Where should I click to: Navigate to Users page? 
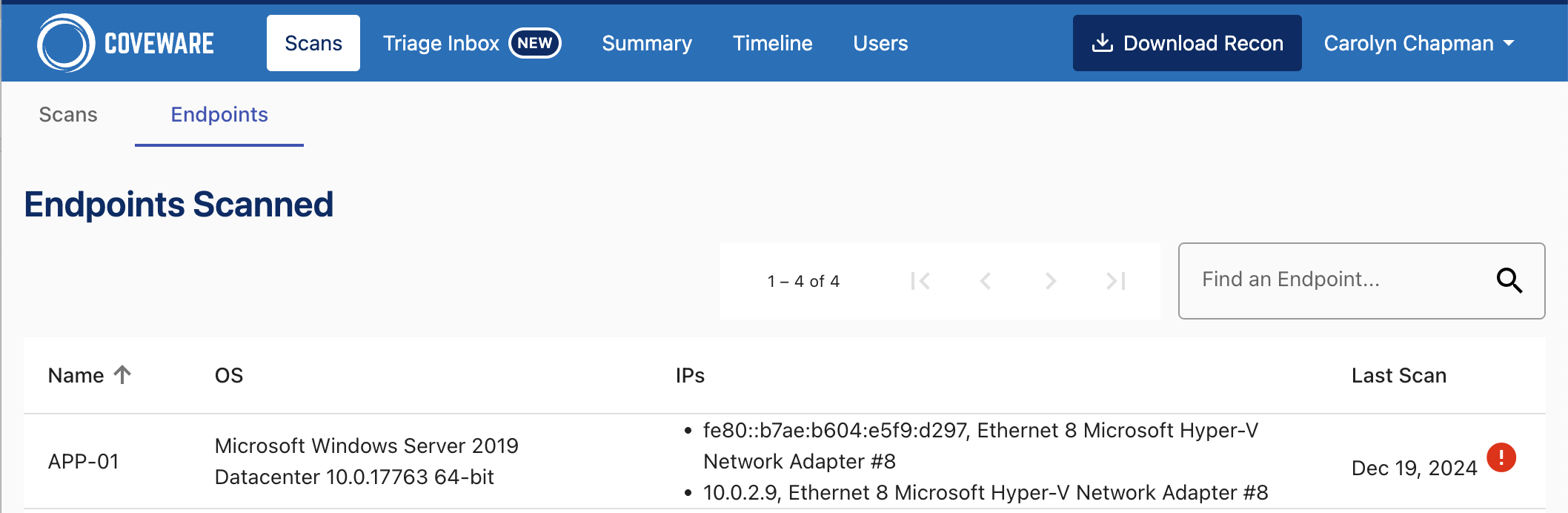click(x=880, y=43)
